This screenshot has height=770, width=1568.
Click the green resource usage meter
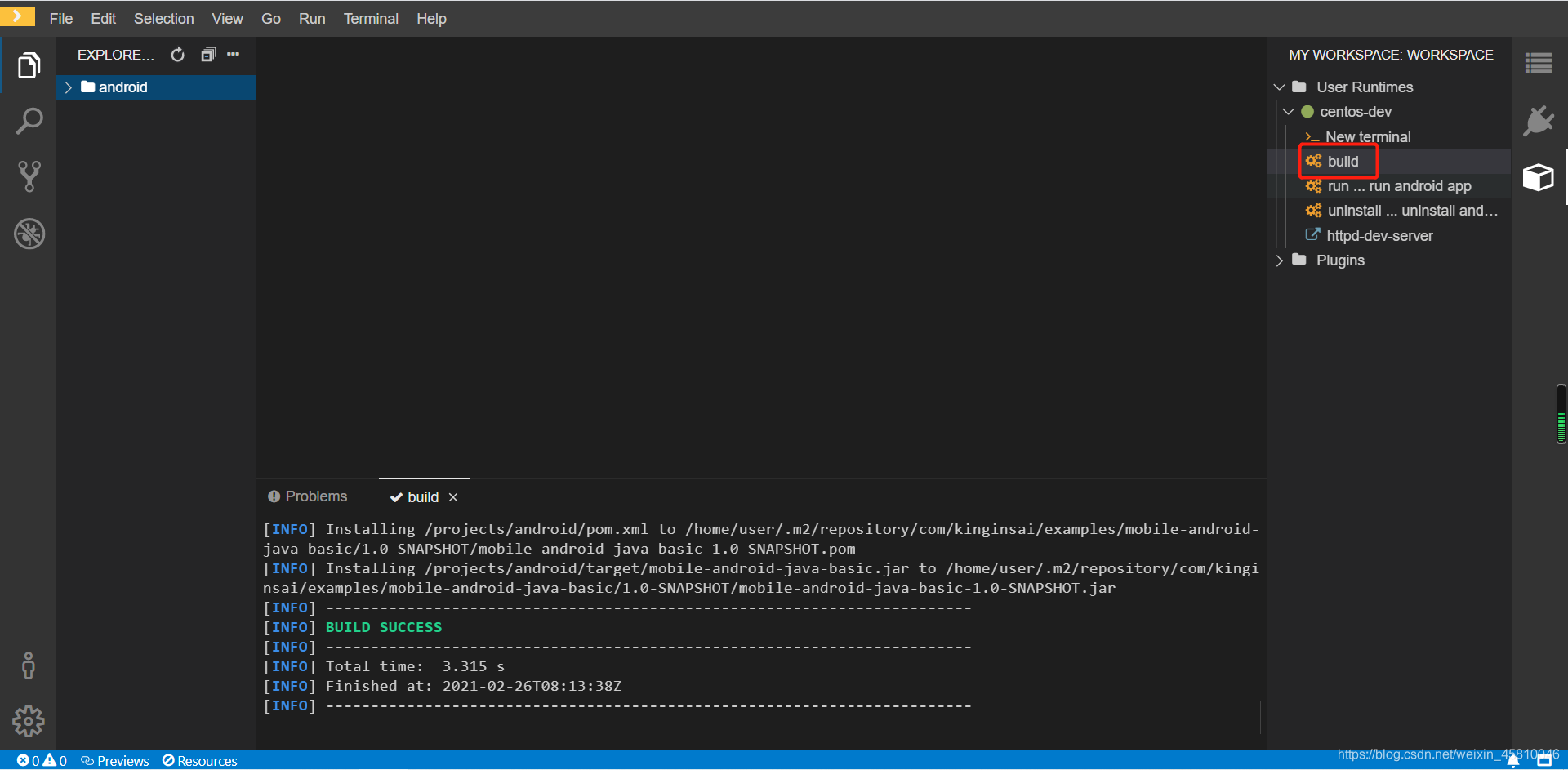point(1561,414)
